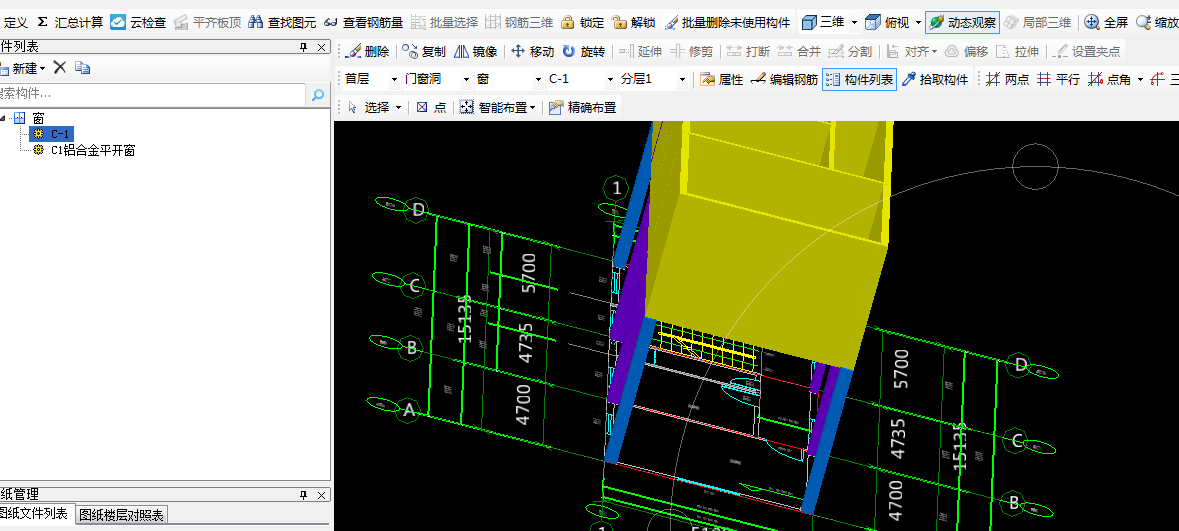Open the 新建 new component dropdown
1179x531 pixels.
(x=42, y=68)
